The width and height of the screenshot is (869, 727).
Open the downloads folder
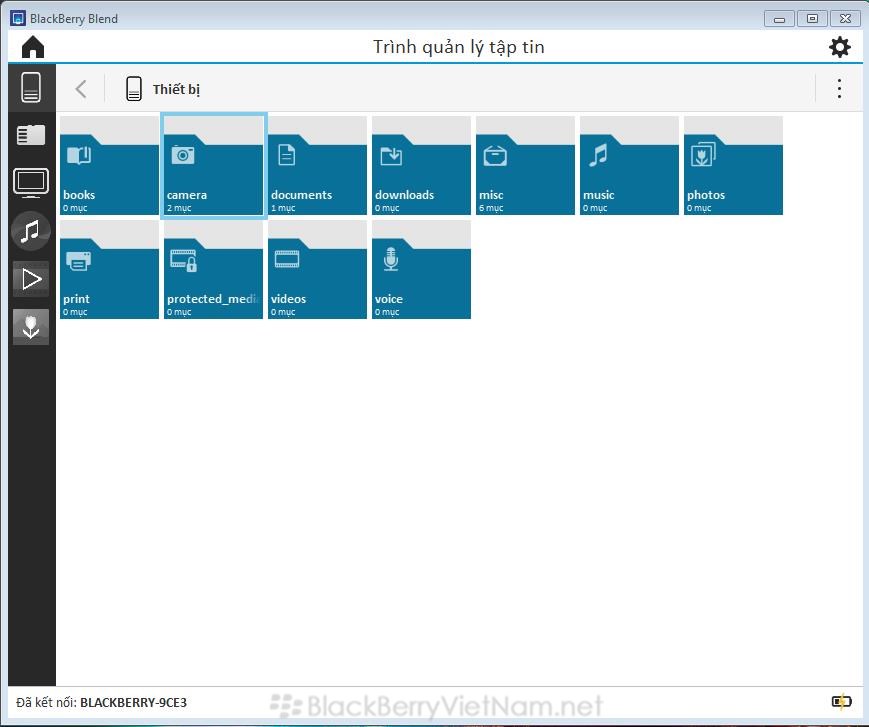(x=421, y=166)
